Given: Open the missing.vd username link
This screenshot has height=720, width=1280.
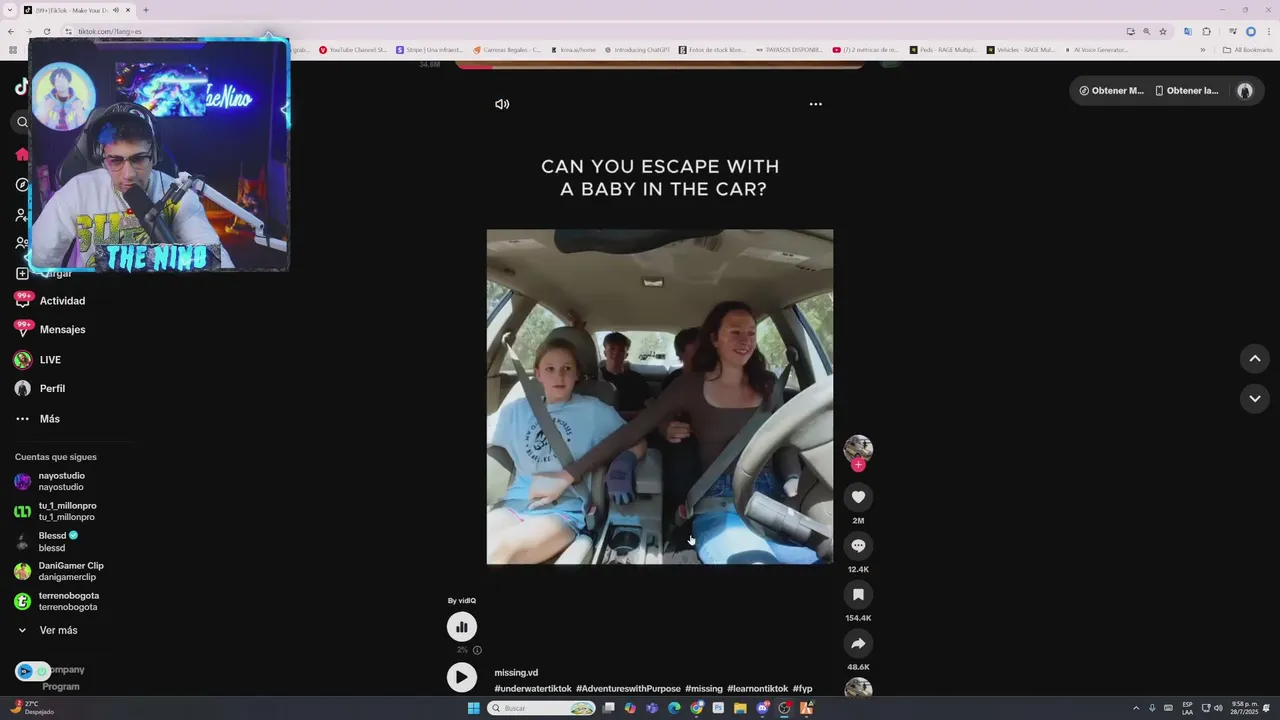Looking at the screenshot, I should pyautogui.click(x=516, y=673).
